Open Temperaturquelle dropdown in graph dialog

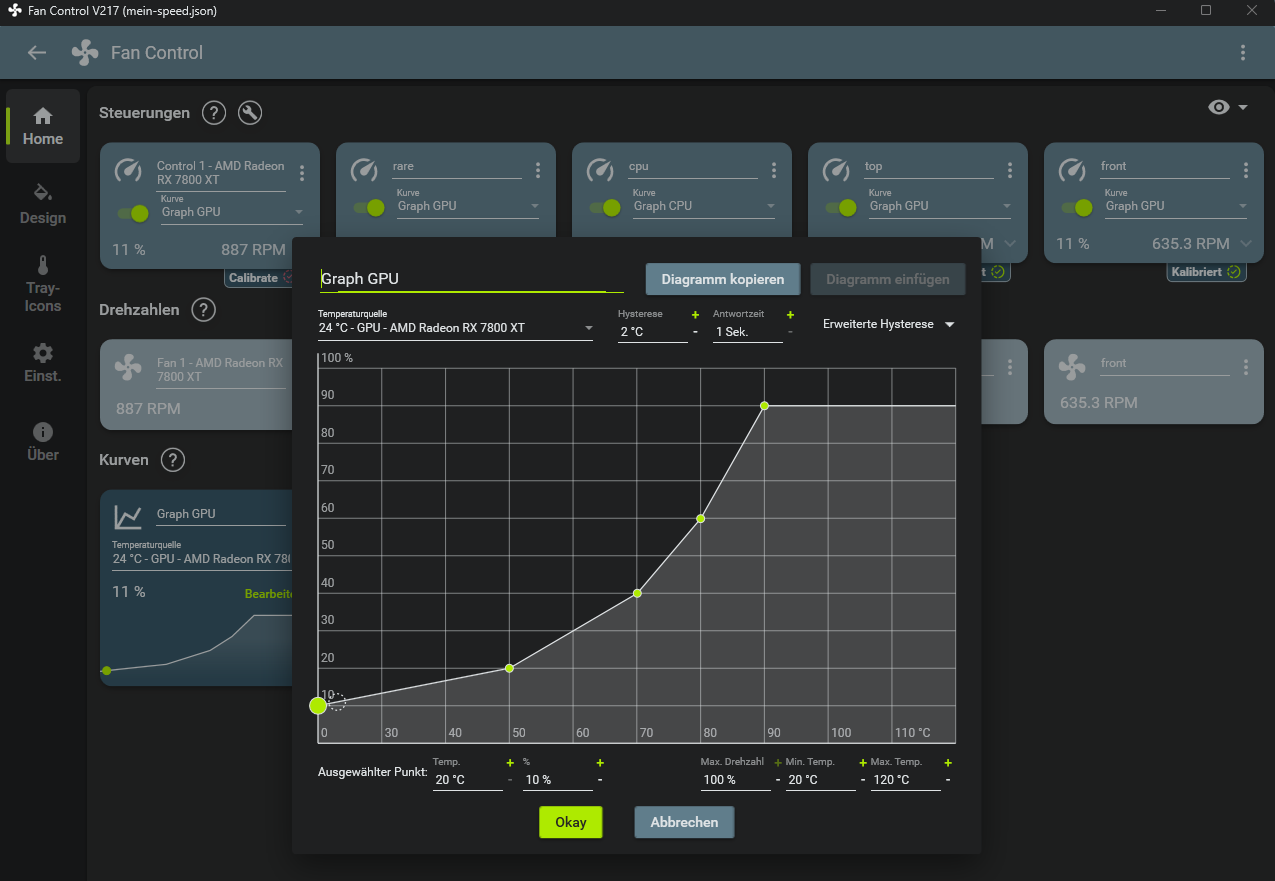pyautogui.click(x=455, y=327)
